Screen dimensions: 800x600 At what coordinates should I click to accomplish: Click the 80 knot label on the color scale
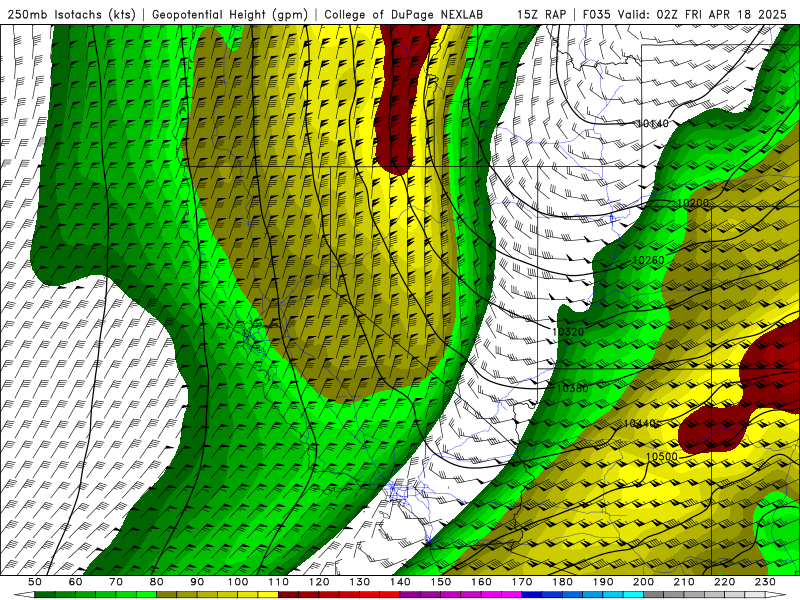click(x=157, y=582)
